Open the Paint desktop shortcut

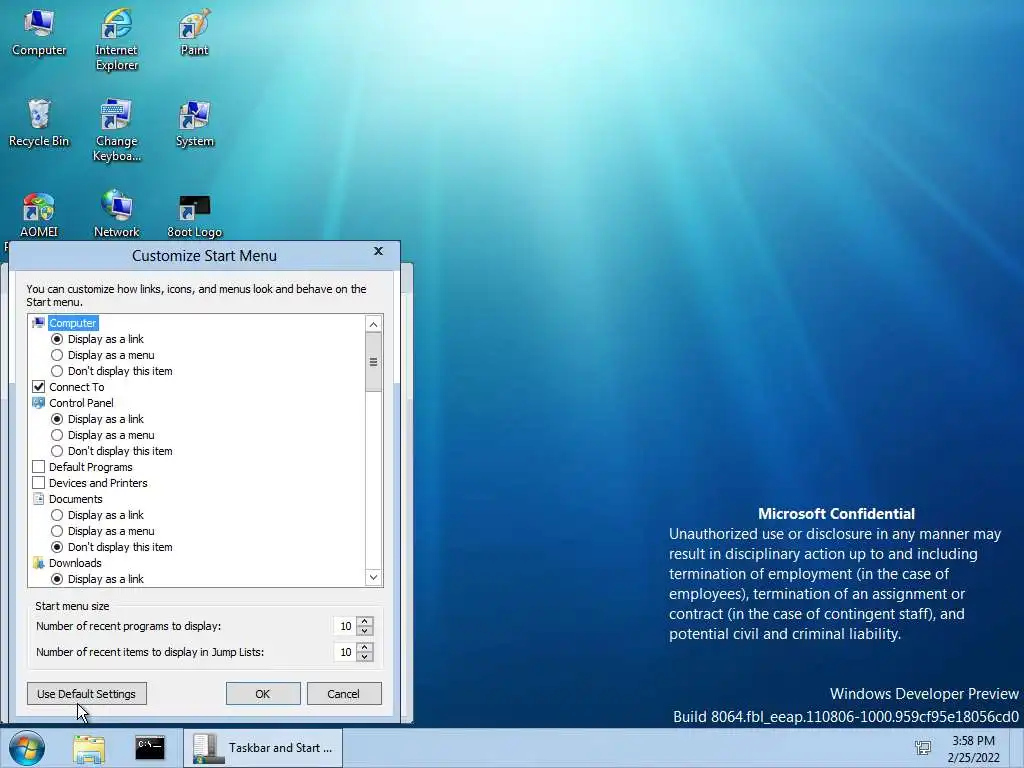[x=194, y=33]
